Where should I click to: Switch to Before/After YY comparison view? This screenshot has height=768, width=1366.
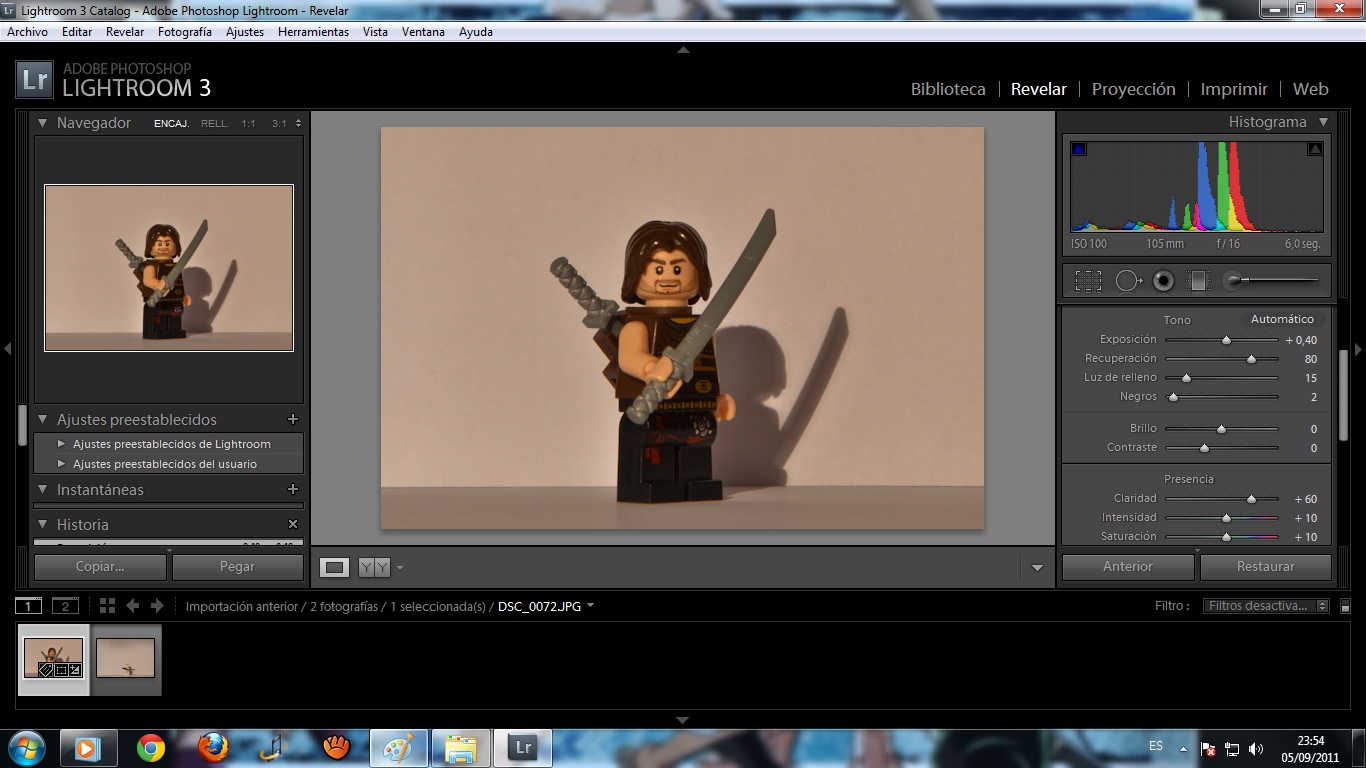click(374, 567)
